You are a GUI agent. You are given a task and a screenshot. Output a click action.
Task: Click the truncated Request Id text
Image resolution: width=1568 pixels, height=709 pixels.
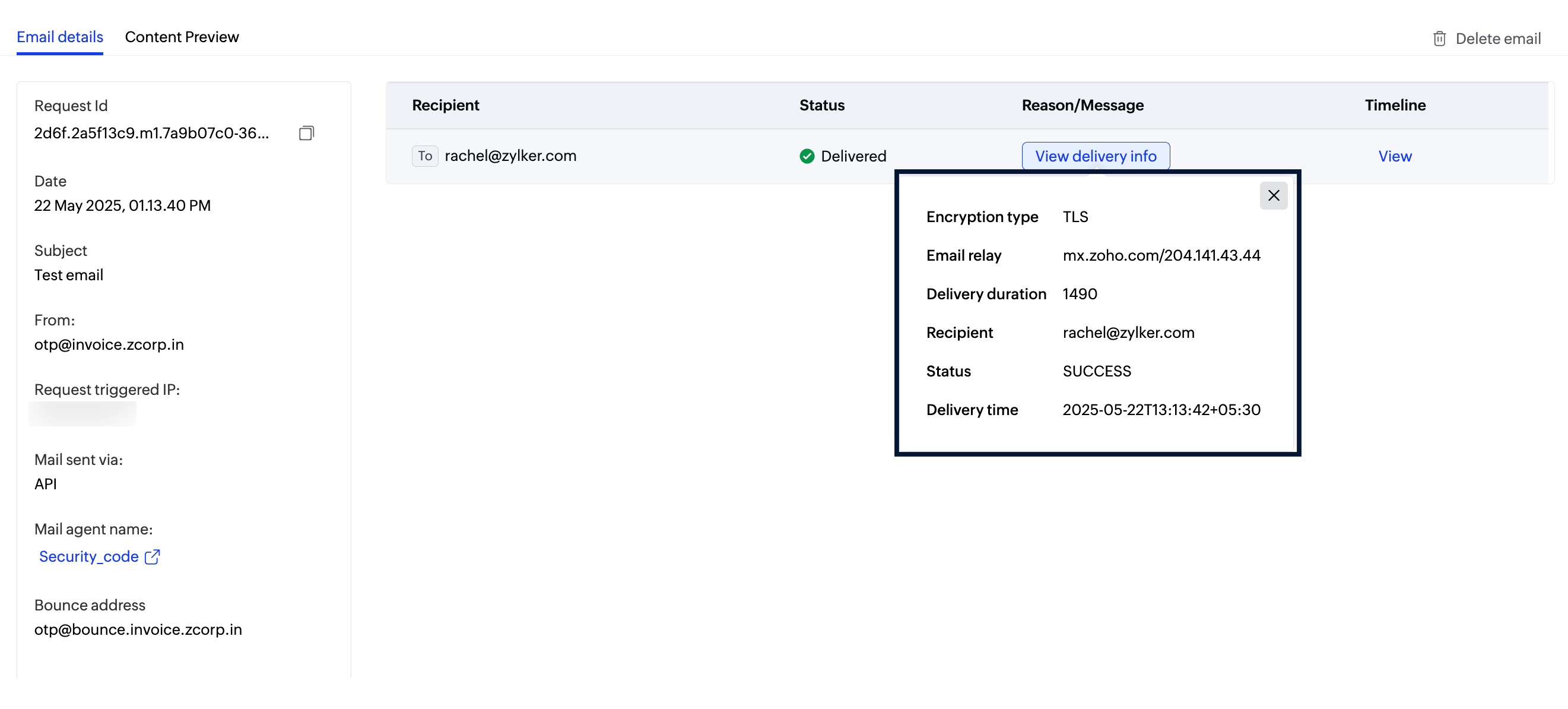[151, 133]
